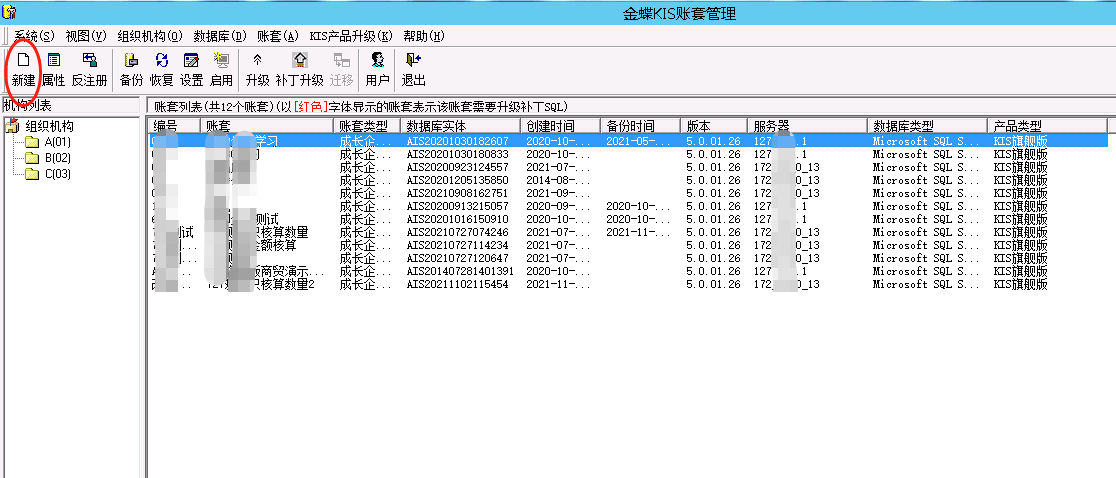Viewport: 1116px width, 478px height.
Task: Open the 视图(V) menu
Action: (85, 36)
